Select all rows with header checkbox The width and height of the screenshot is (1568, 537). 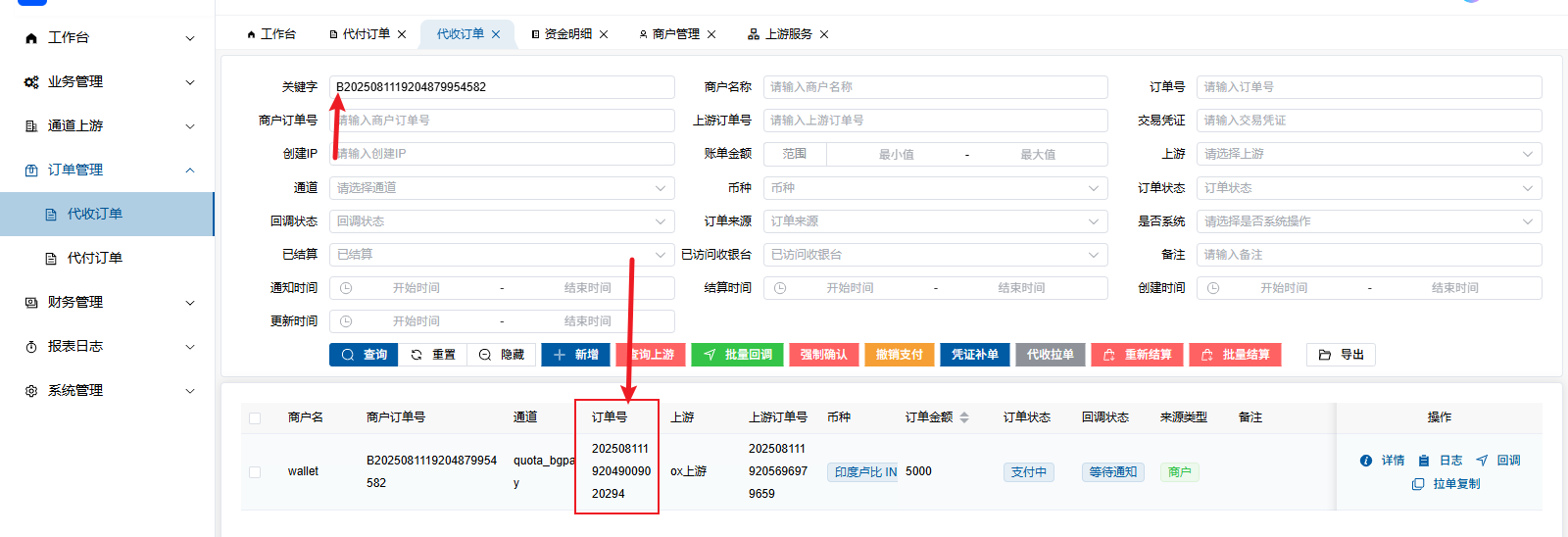tap(255, 418)
